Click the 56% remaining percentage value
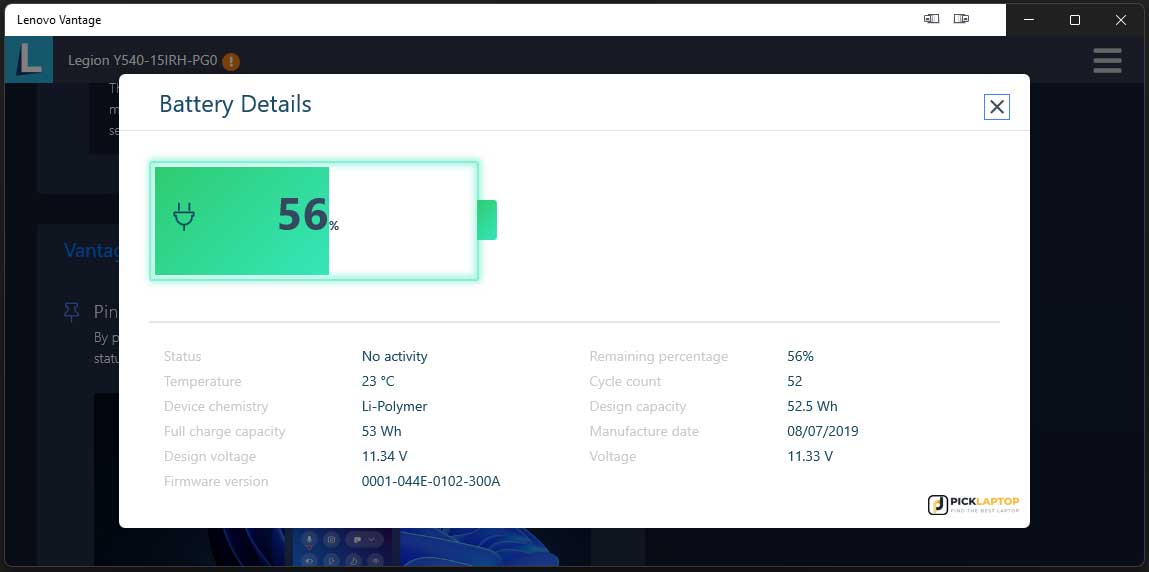The image size is (1149, 572). [800, 357]
